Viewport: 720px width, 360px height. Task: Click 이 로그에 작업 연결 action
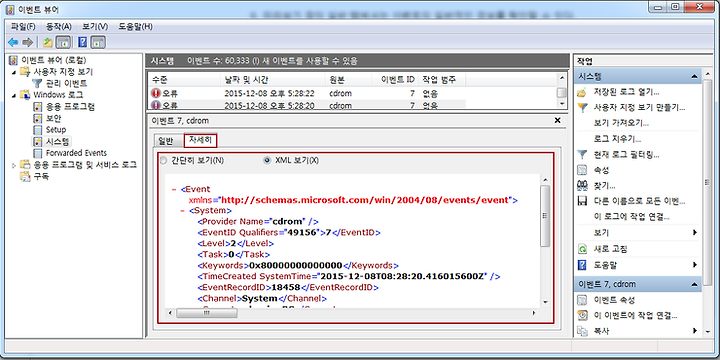tap(631, 217)
